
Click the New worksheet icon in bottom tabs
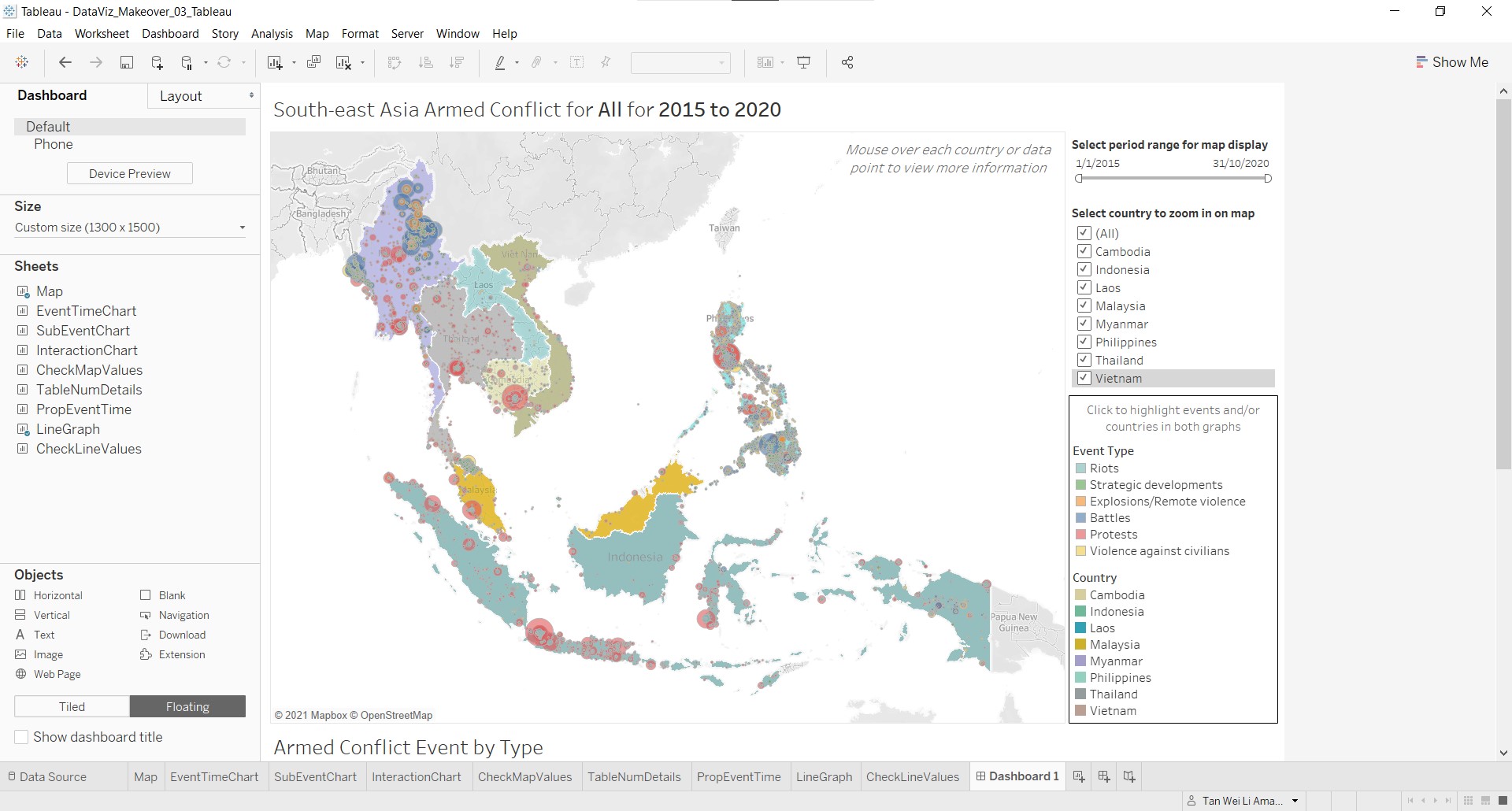click(x=1079, y=776)
